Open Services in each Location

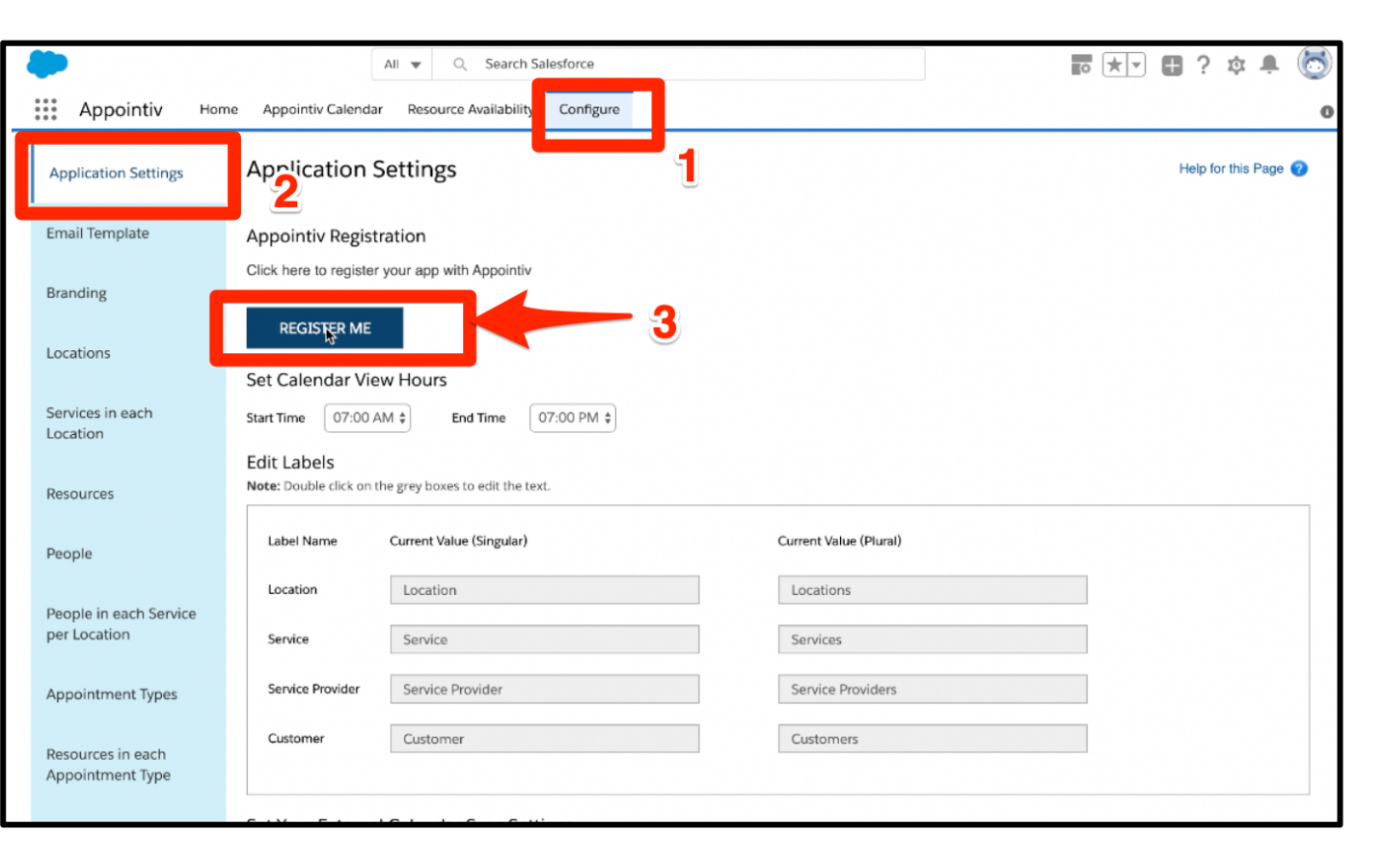[x=99, y=423]
